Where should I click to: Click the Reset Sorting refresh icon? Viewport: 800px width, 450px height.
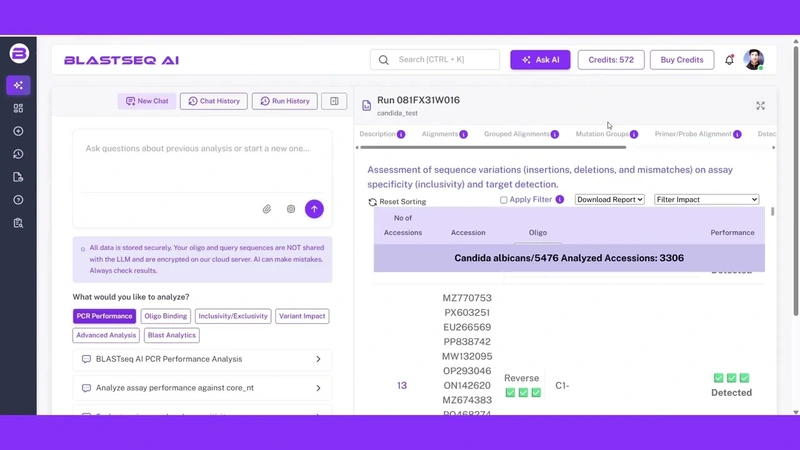point(372,202)
